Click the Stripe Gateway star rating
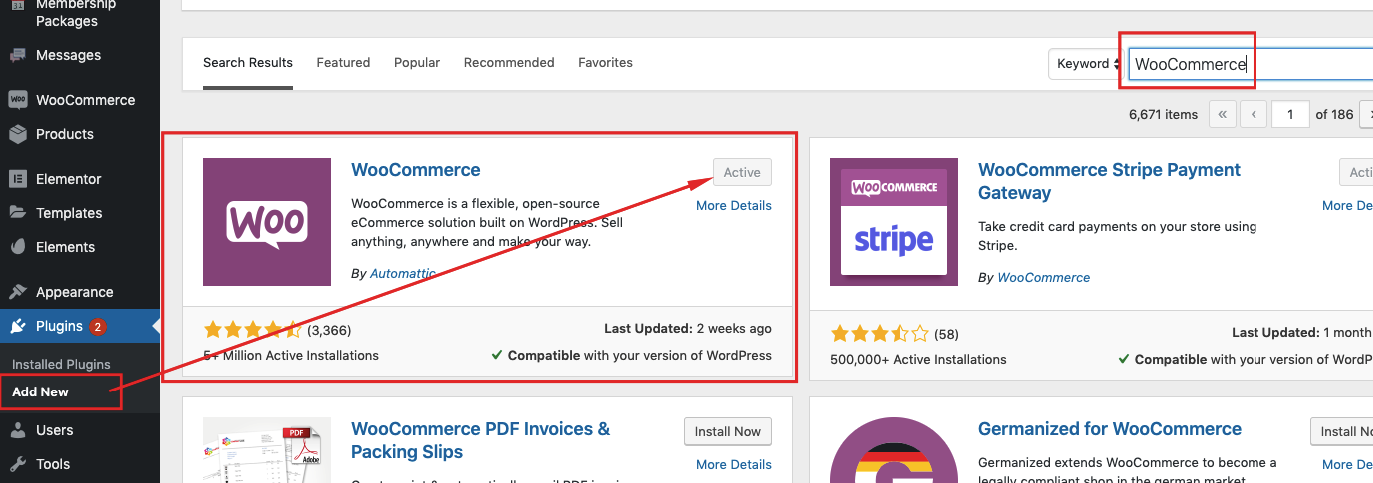The height and width of the screenshot is (483, 1373). 879,333
